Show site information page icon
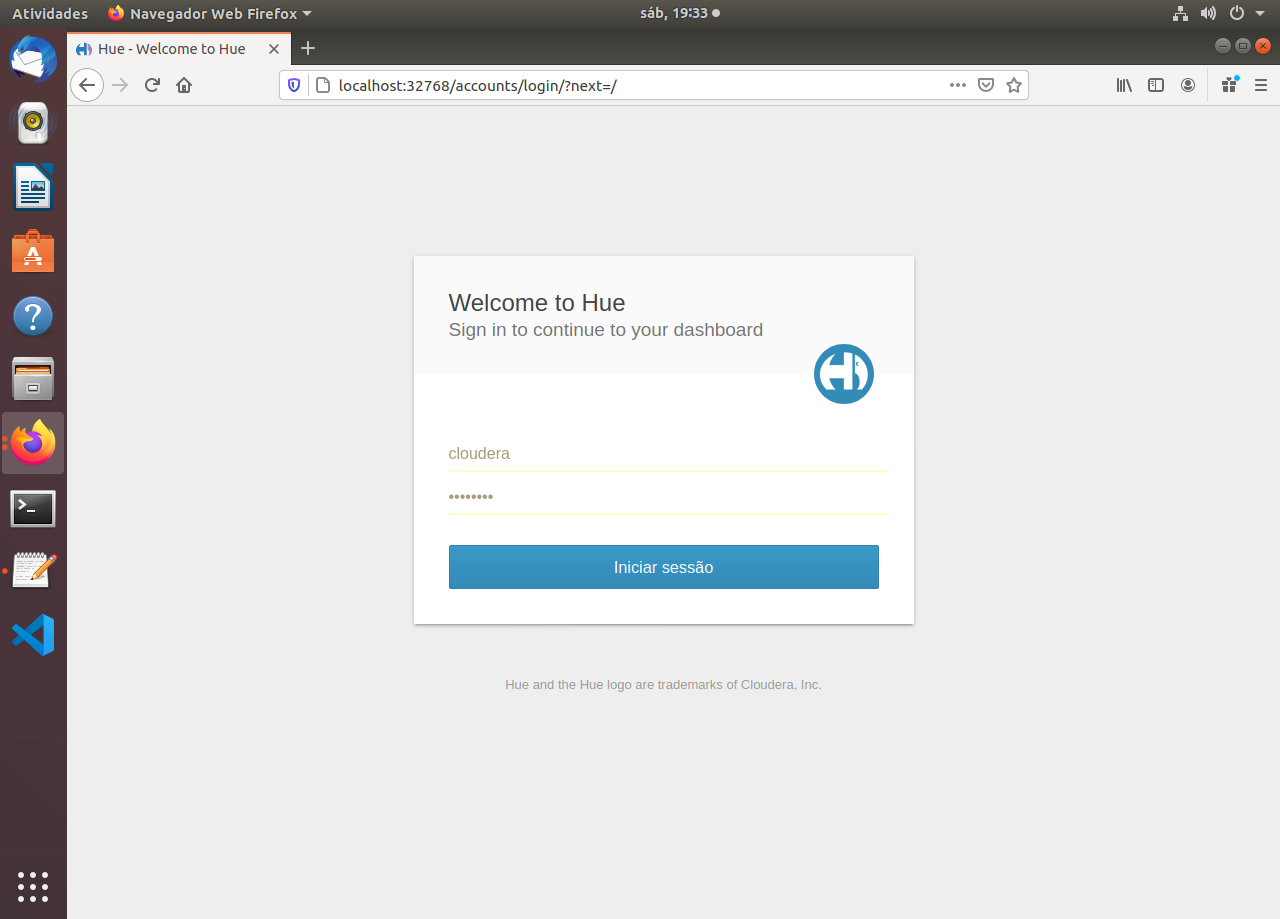 [322, 85]
